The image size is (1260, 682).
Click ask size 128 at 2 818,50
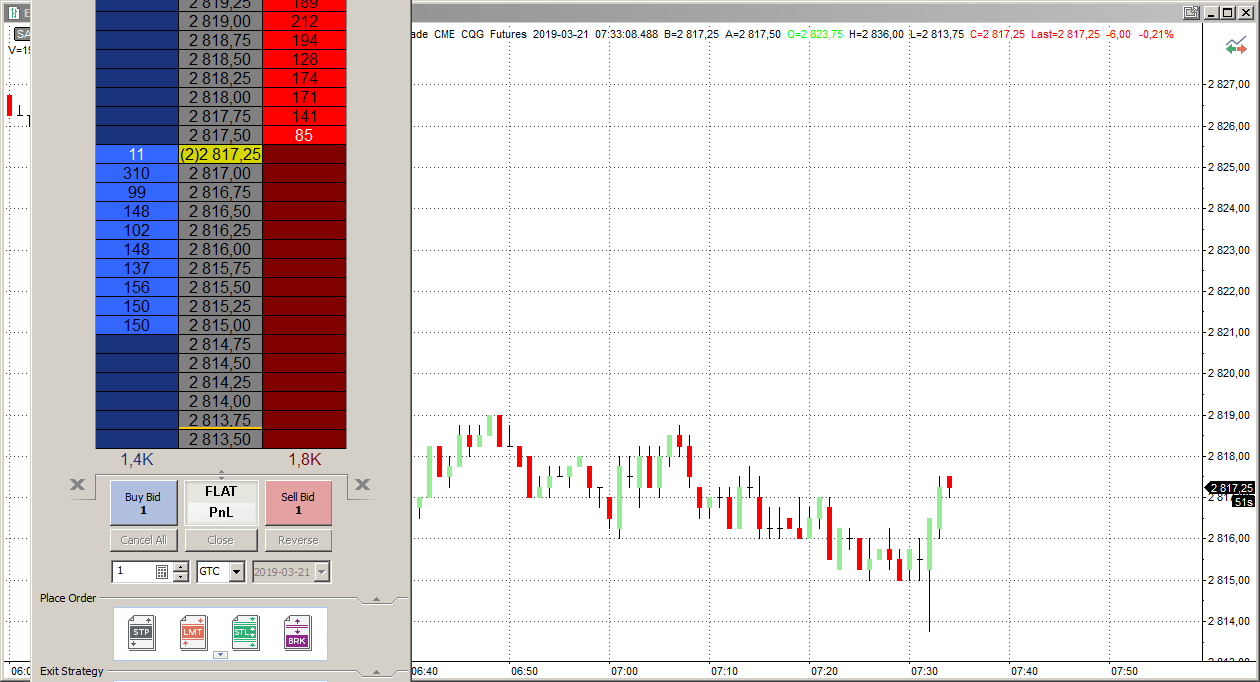(x=305, y=60)
